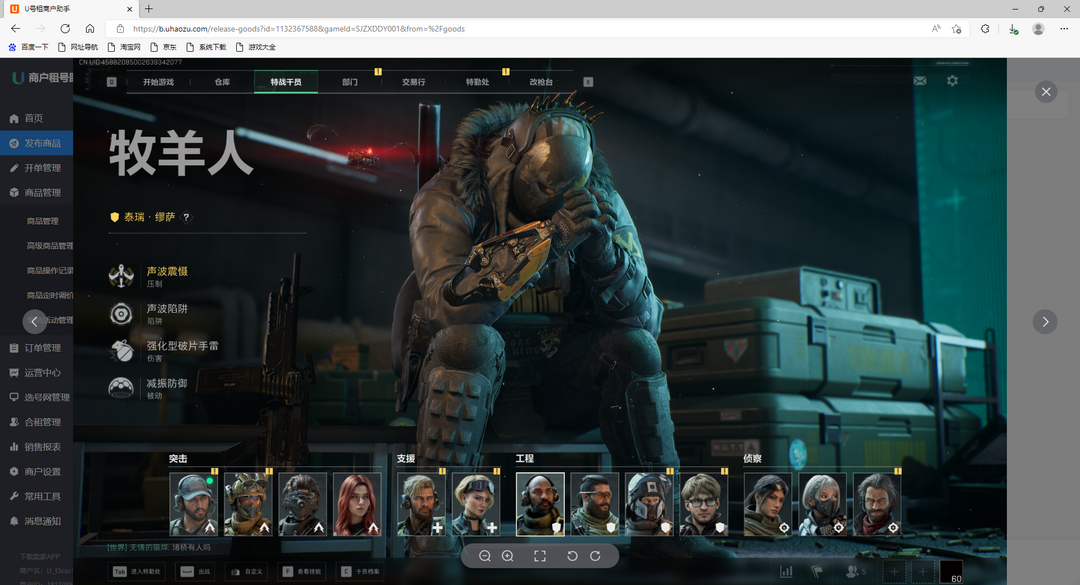Select the red-haired operator portrait
The width and height of the screenshot is (1080, 585).
pyautogui.click(x=357, y=504)
